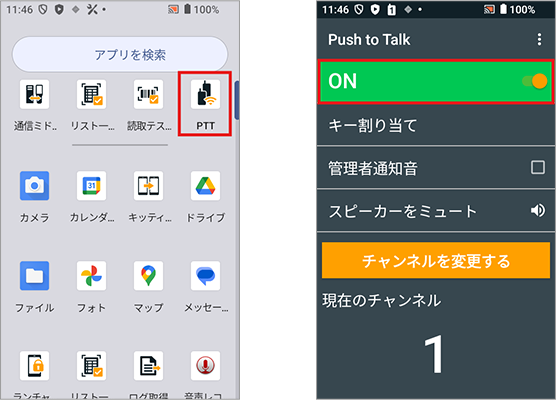Launch the マップ maps app
Viewport: 556px width, 400px height.
point(149,276)
